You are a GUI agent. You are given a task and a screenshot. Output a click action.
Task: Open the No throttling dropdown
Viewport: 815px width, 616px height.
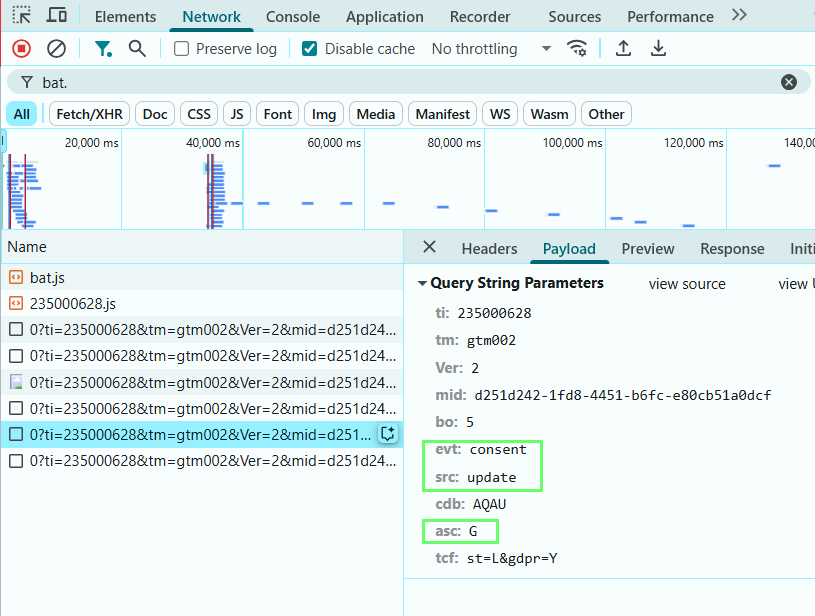click(491, 49)
